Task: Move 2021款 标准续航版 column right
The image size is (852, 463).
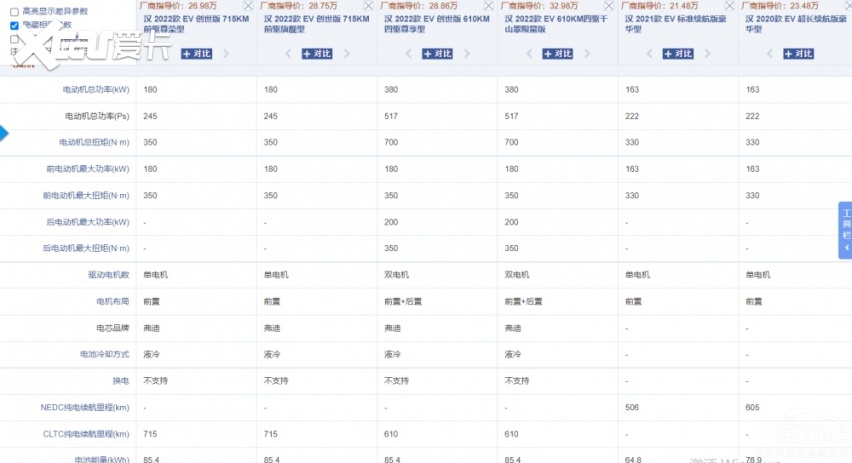Action: click(x=707, y=54)
